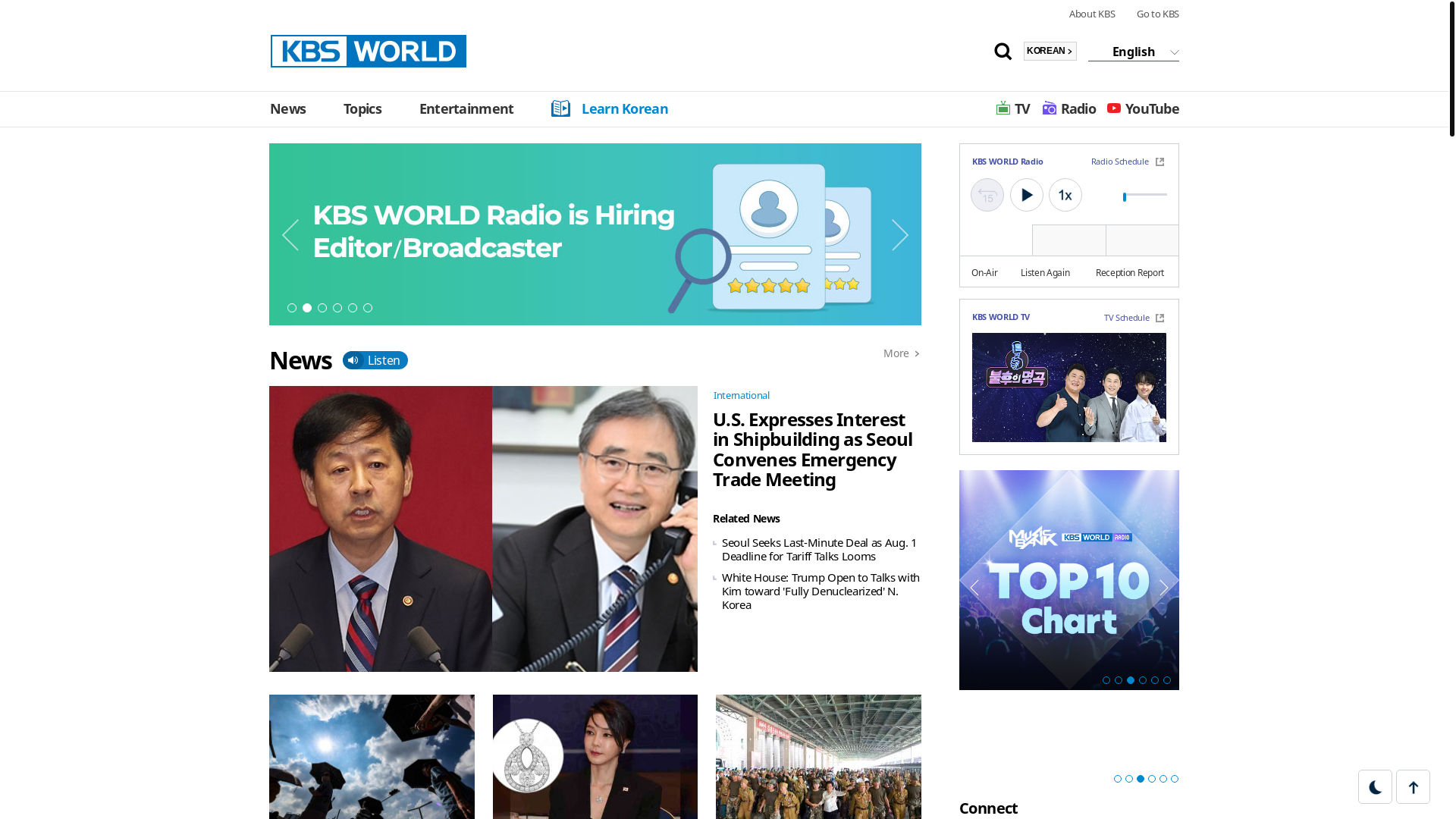Image resolution: width=1456 pixels, height=819 pixels.
Task: Switch to KOREAN site button
Action: (x=1050, y=51)
